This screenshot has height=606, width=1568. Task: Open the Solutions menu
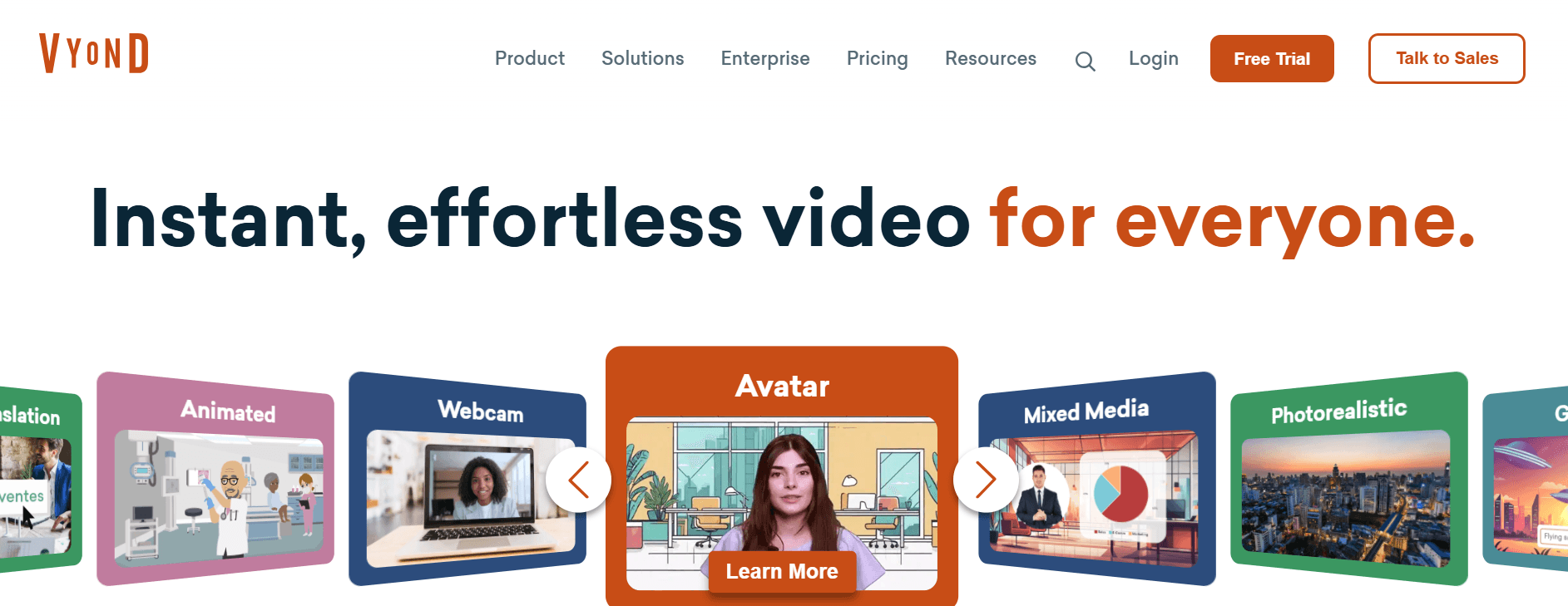click(643, 58)
